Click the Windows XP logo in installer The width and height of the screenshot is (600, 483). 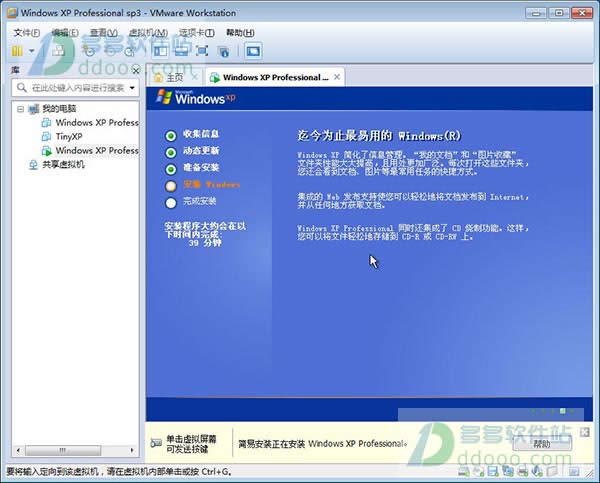tap(195, 97)
